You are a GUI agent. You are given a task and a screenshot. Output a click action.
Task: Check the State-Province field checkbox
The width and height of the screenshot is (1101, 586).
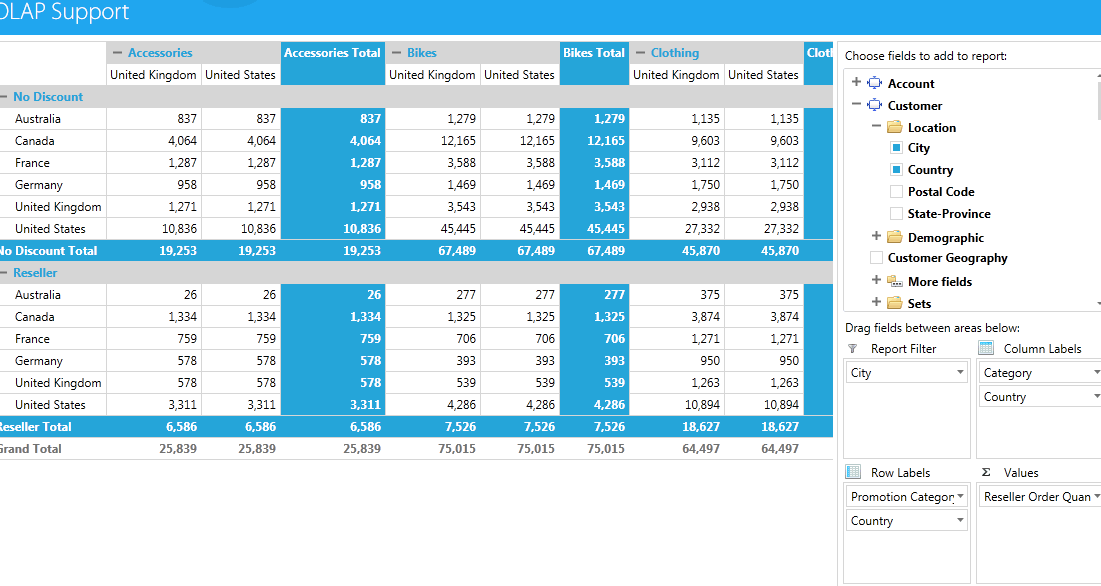click(x=896, y=213)
